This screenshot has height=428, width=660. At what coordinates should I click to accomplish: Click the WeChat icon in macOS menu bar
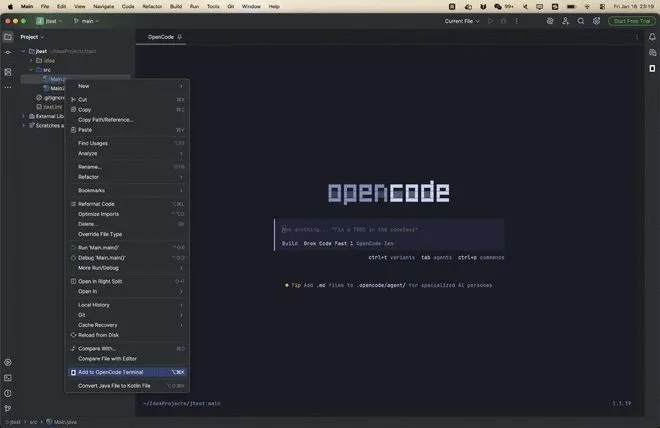click(498, 6)
